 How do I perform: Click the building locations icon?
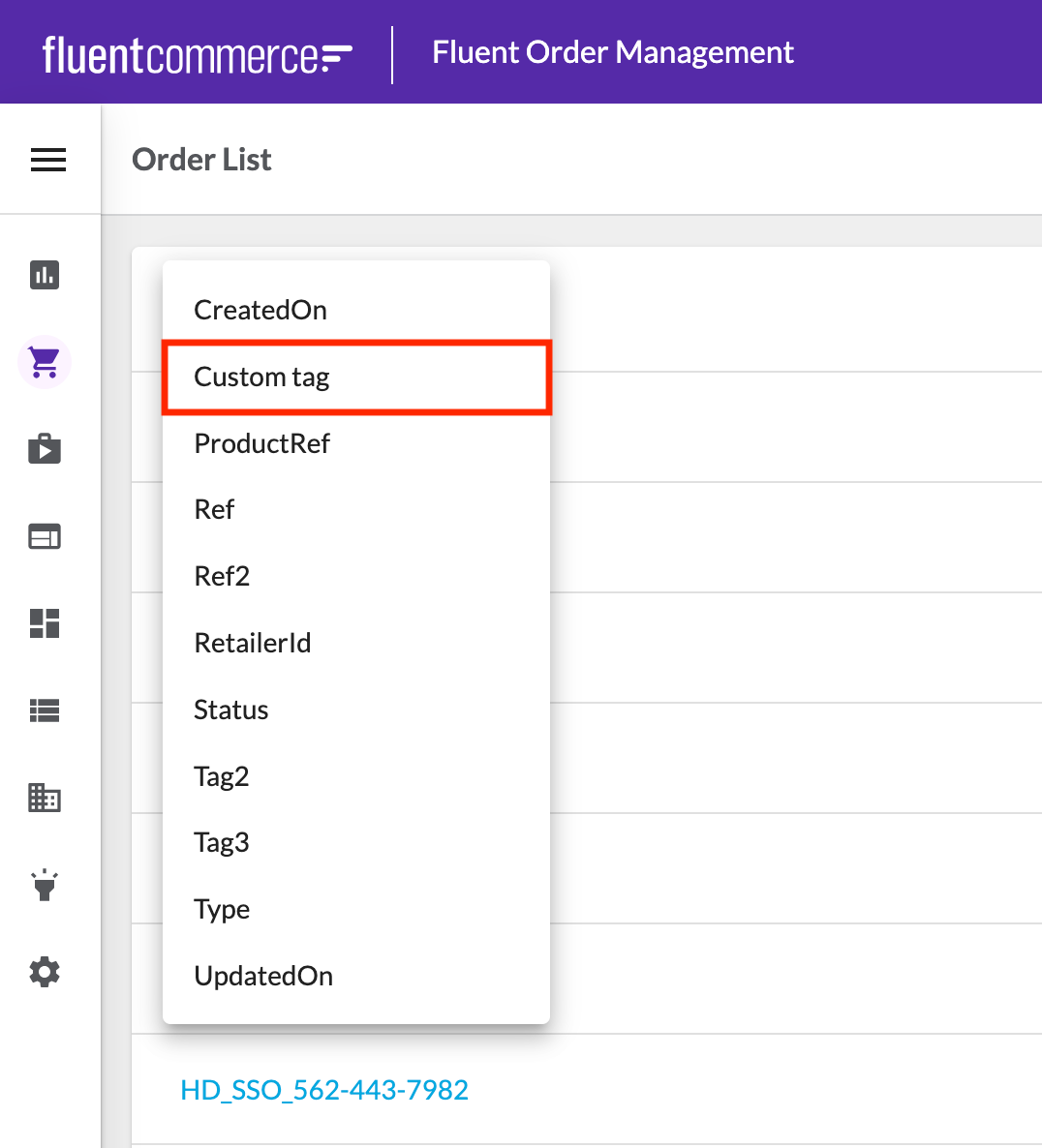[45, 799]
